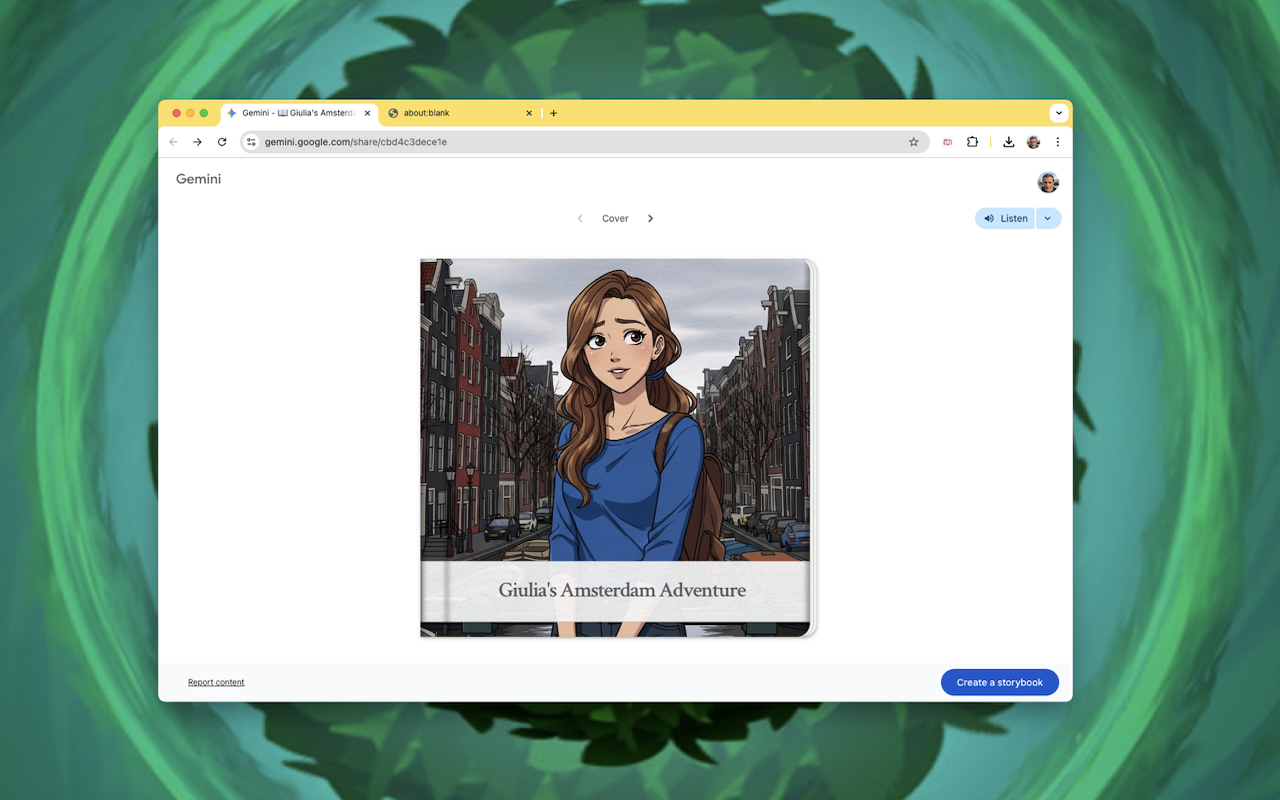Switch to the Gemini Giulia's Amsterdam tab
The width and height of the screenshot is (1280, 800).
coord(299,113)
